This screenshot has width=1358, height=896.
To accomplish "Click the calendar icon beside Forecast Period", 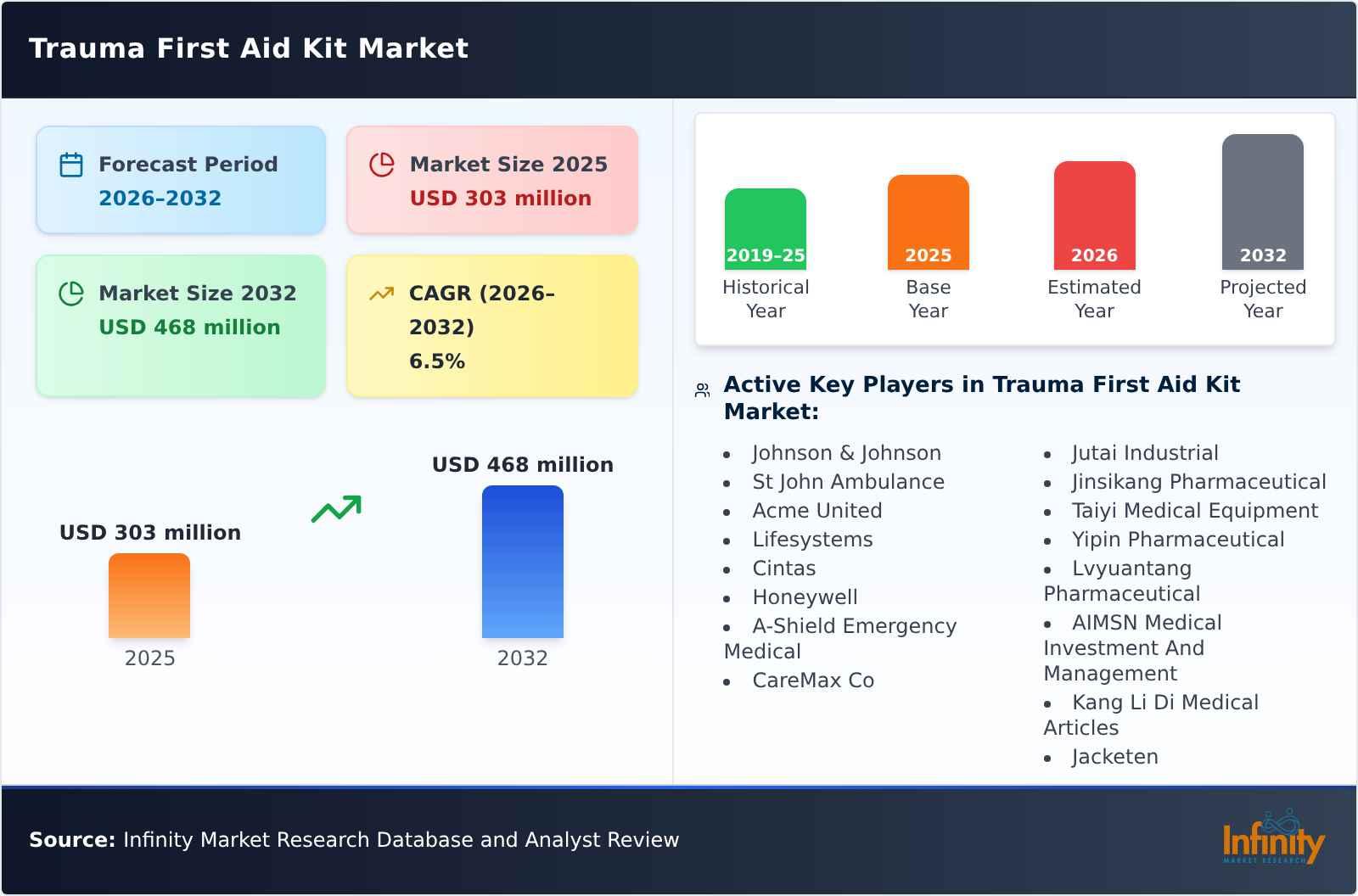I will [x=71, y=165].
